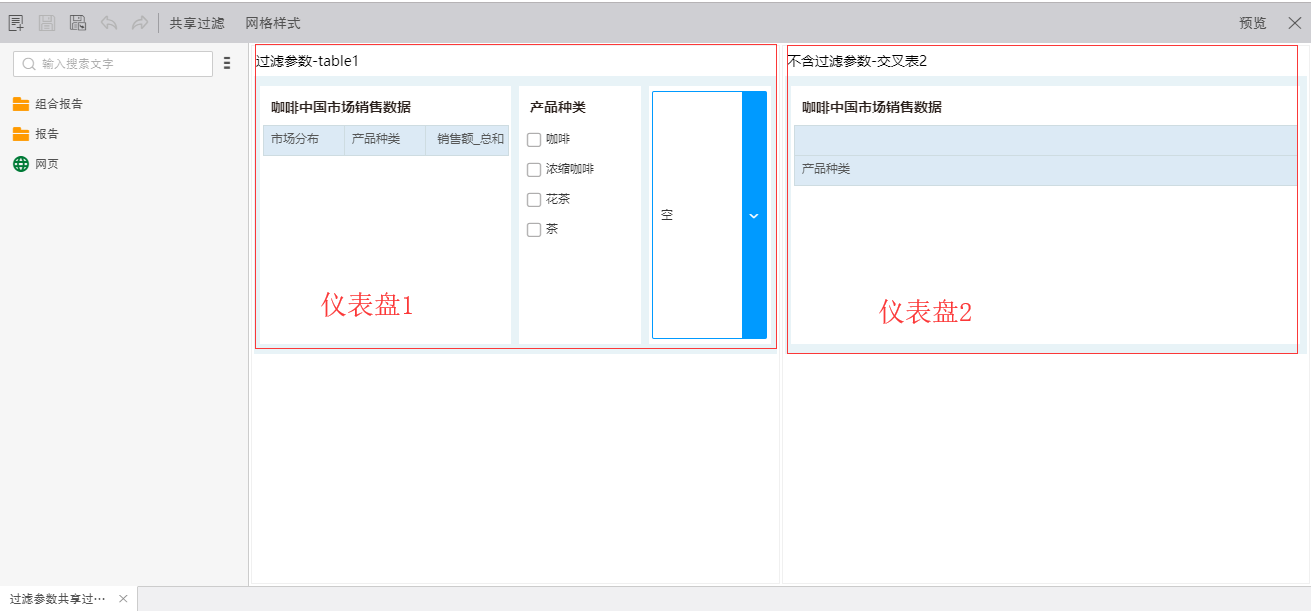Click the undo arrow icon

108,23
